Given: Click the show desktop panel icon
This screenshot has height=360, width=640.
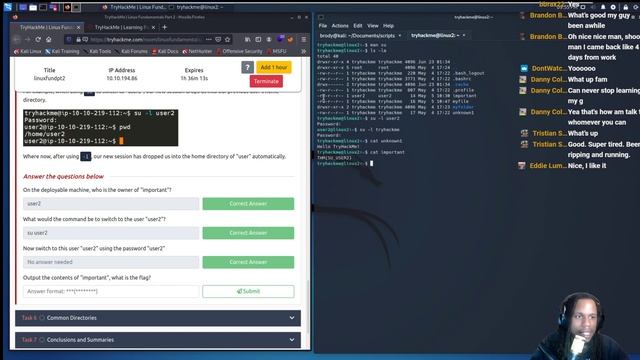Looking at the screenshot, I should [x=23, y=7].
